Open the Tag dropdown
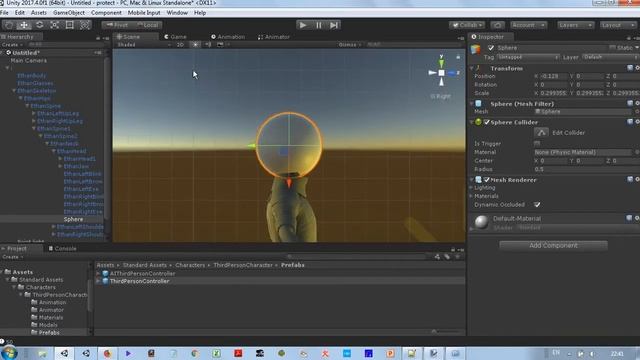Image resolution: width=640 pixels, height=360 pixels. click(528, 57)
